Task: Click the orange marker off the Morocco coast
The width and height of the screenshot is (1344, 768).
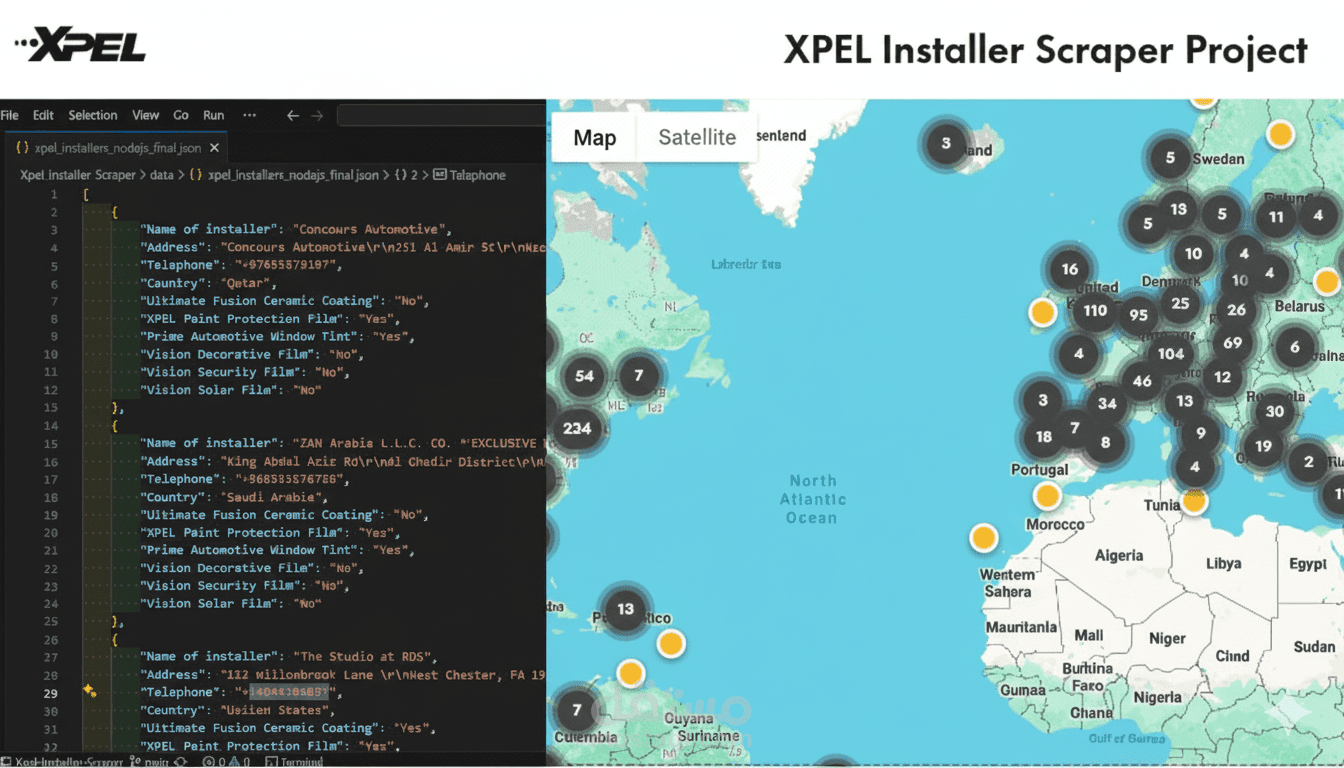Action: 984,537
